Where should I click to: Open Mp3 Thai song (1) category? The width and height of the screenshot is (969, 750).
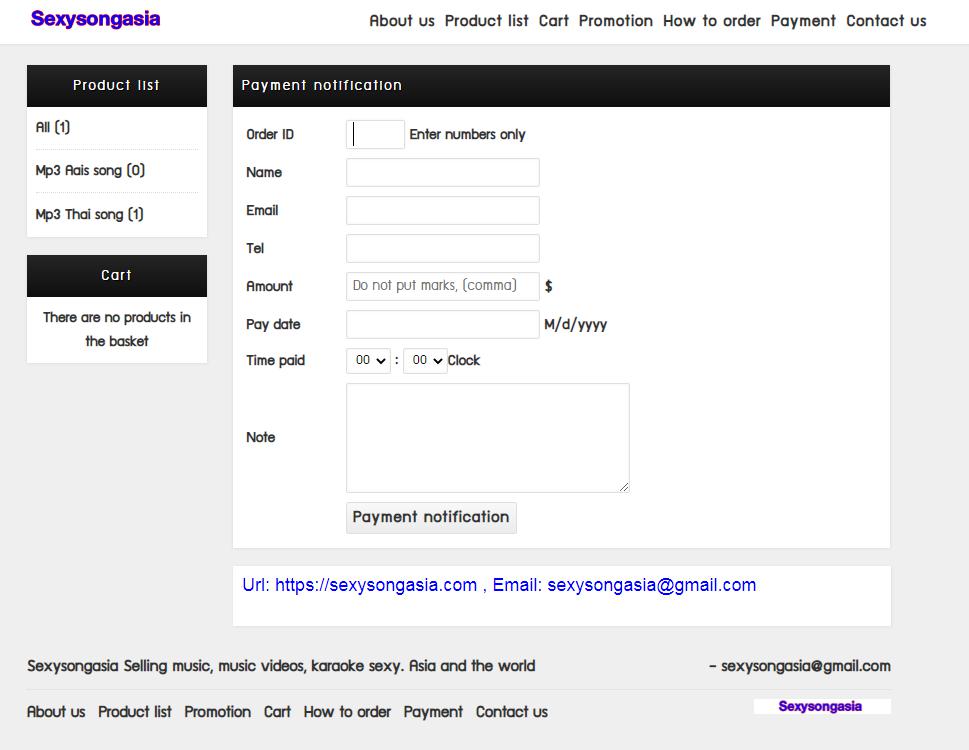[x=89, y=215]
